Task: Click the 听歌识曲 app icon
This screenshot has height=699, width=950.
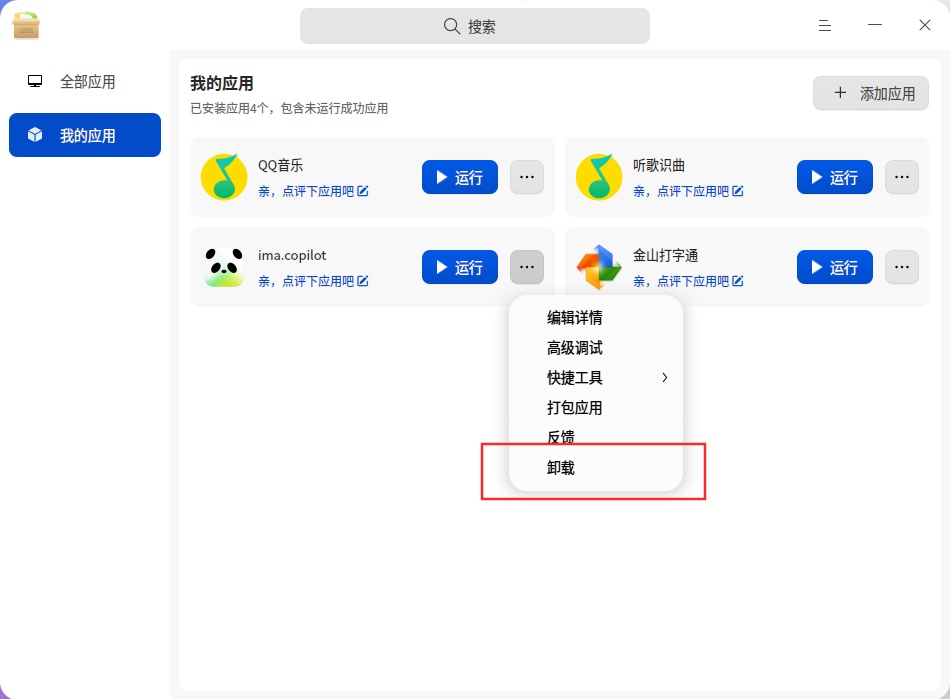Action: tap(599, 177)
